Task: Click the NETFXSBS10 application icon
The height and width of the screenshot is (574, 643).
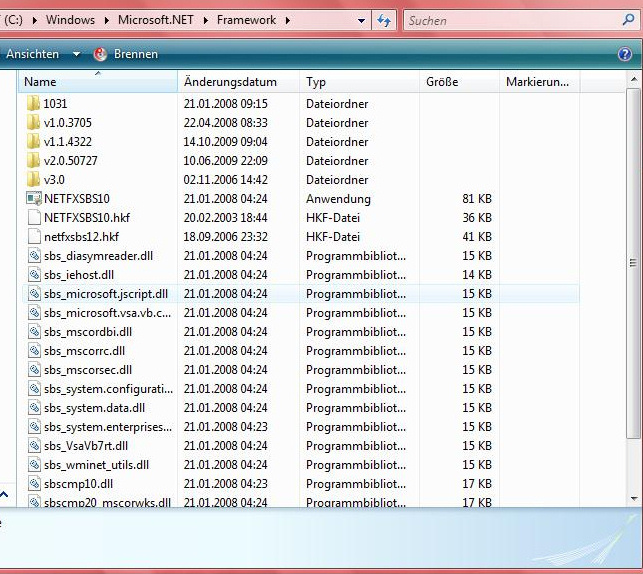Action: pyautogui.click(x=34, y=198)
